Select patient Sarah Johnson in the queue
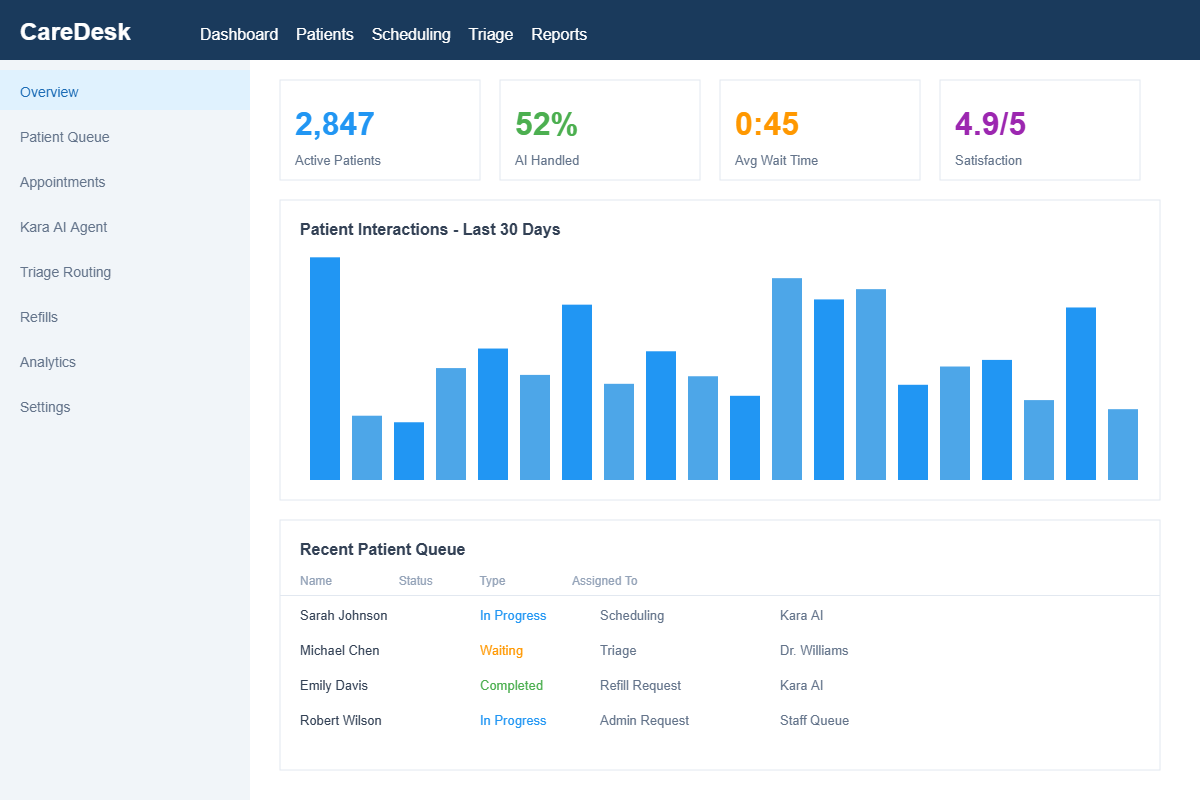This screenshot has height=800, width=1200. pos(344,616)
